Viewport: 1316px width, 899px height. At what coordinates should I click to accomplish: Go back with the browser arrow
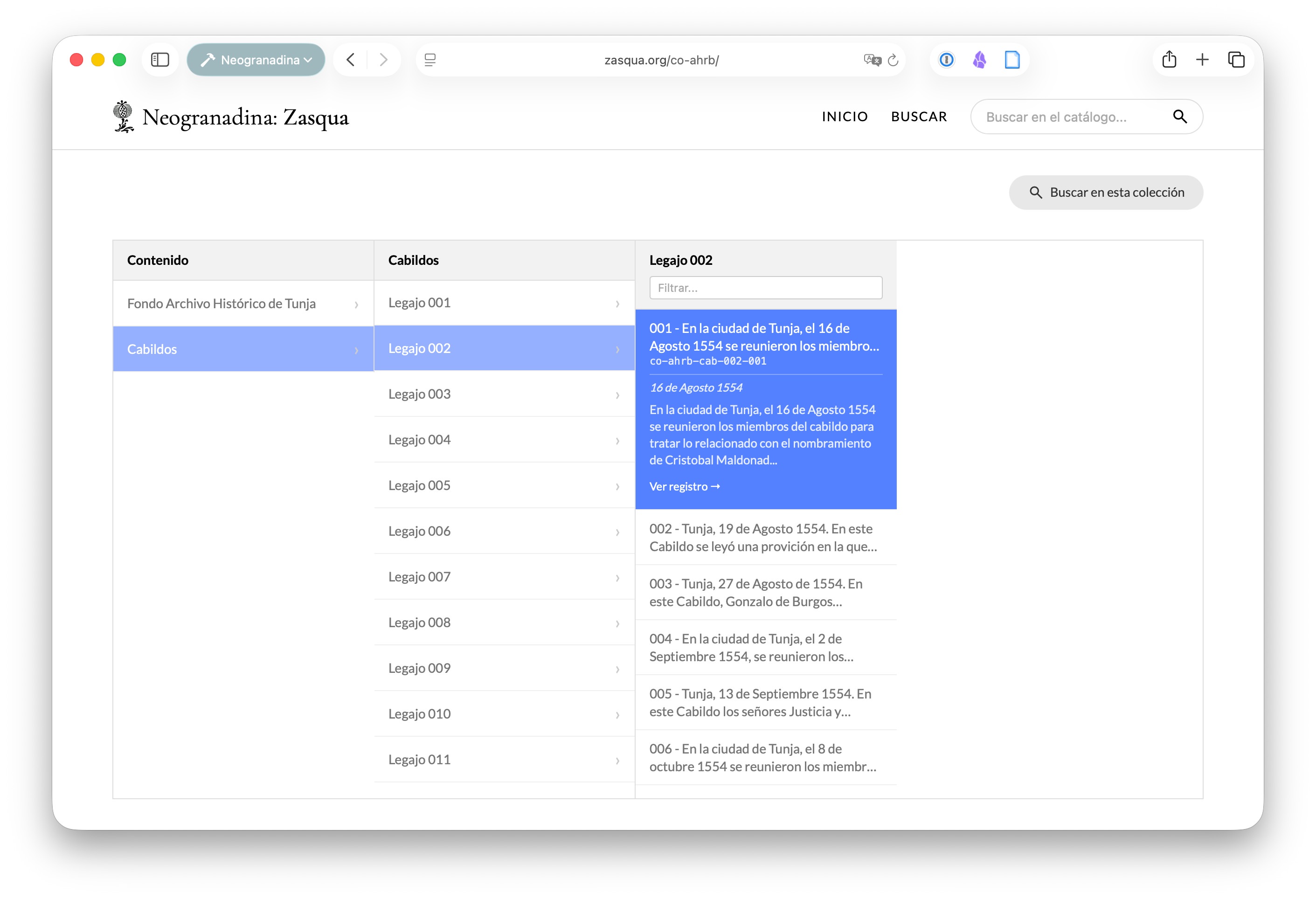(x=351, y=59)
